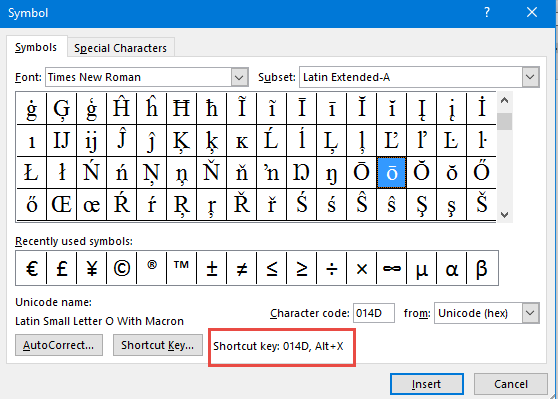
Task: Pick the dotless ı character
Action: pos(31,141)
